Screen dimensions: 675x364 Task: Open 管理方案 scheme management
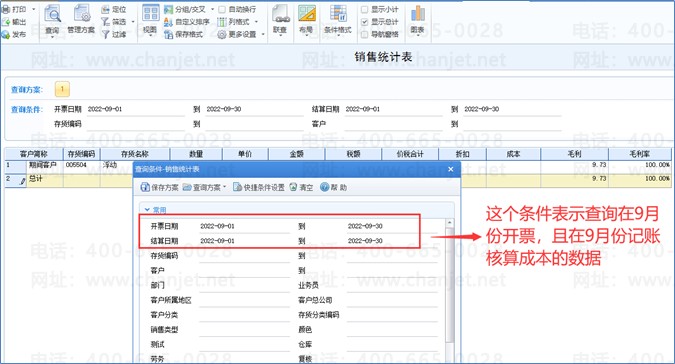pos(81,19)
